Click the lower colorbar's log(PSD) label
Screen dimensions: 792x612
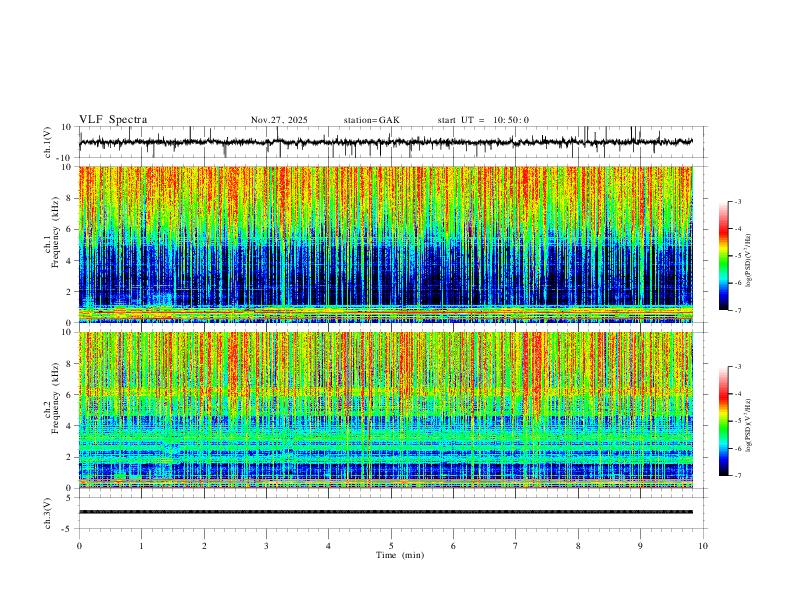coord(749,426)
